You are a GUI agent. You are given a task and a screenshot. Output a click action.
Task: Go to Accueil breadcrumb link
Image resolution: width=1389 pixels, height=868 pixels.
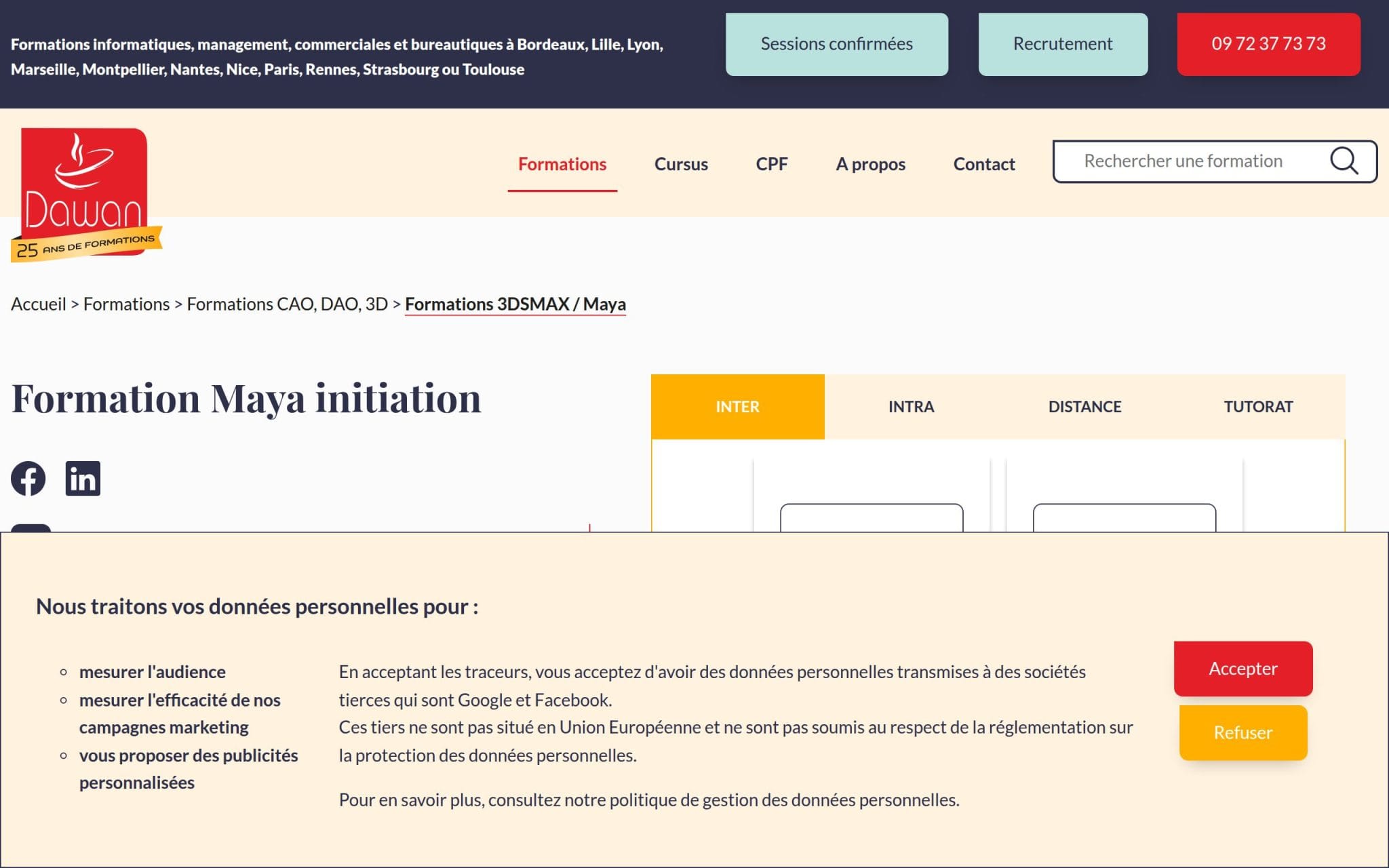[39, 304]
